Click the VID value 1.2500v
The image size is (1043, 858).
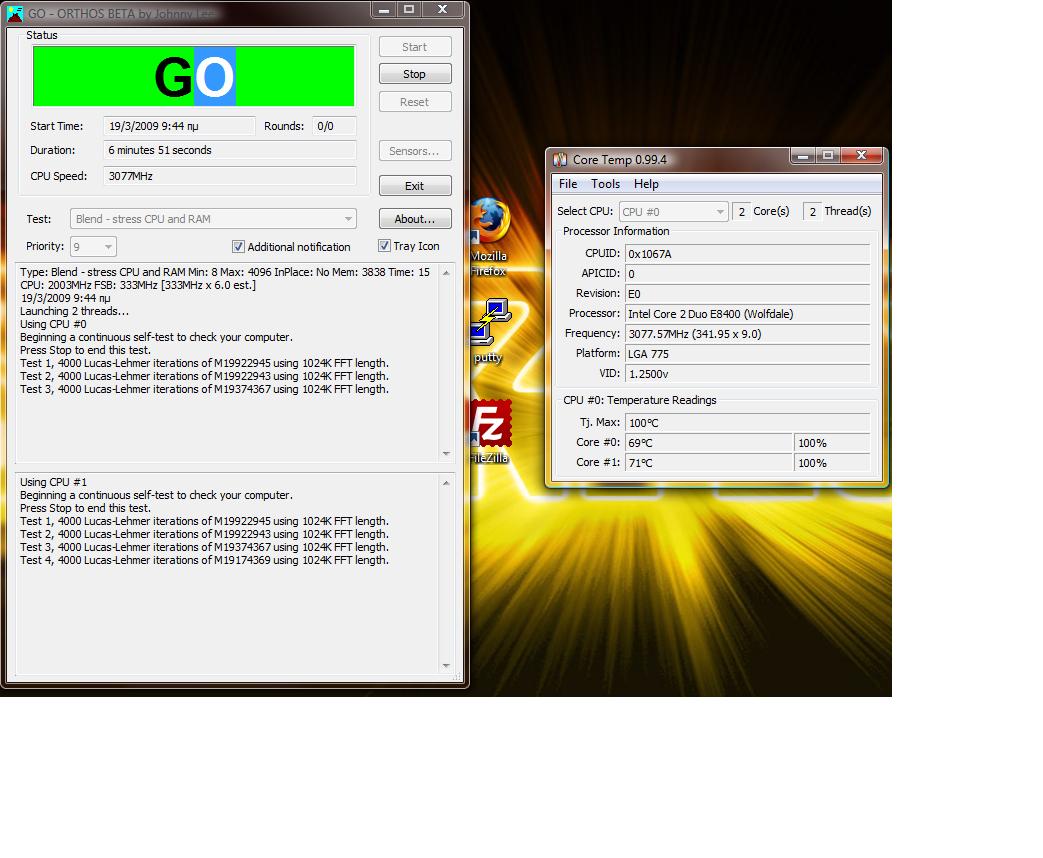[748, 374]
